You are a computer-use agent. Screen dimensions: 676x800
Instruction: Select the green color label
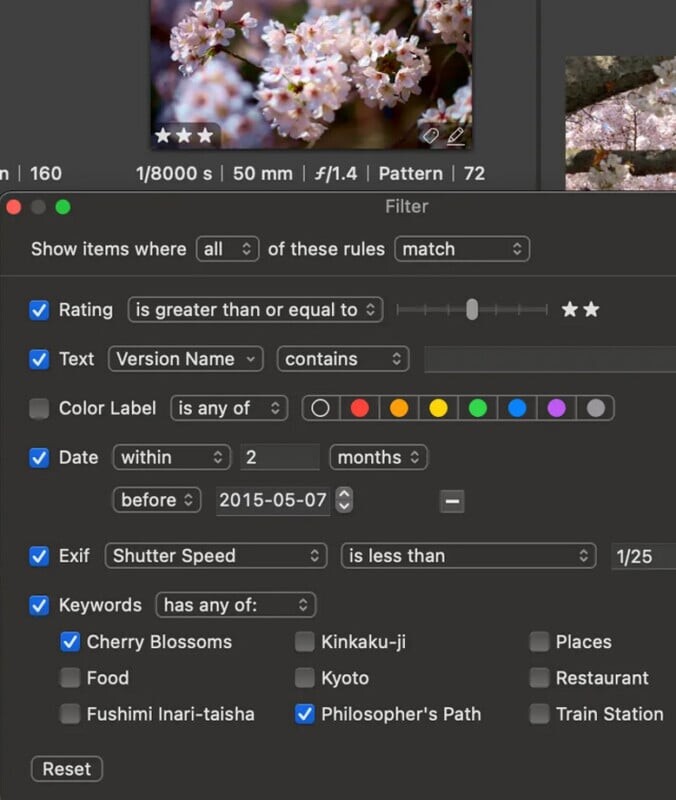478,408
